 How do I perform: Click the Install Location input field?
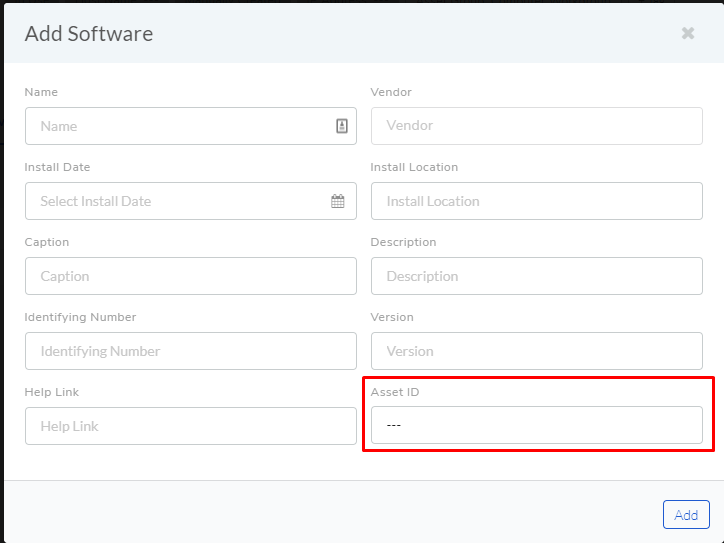click(537, 201)
